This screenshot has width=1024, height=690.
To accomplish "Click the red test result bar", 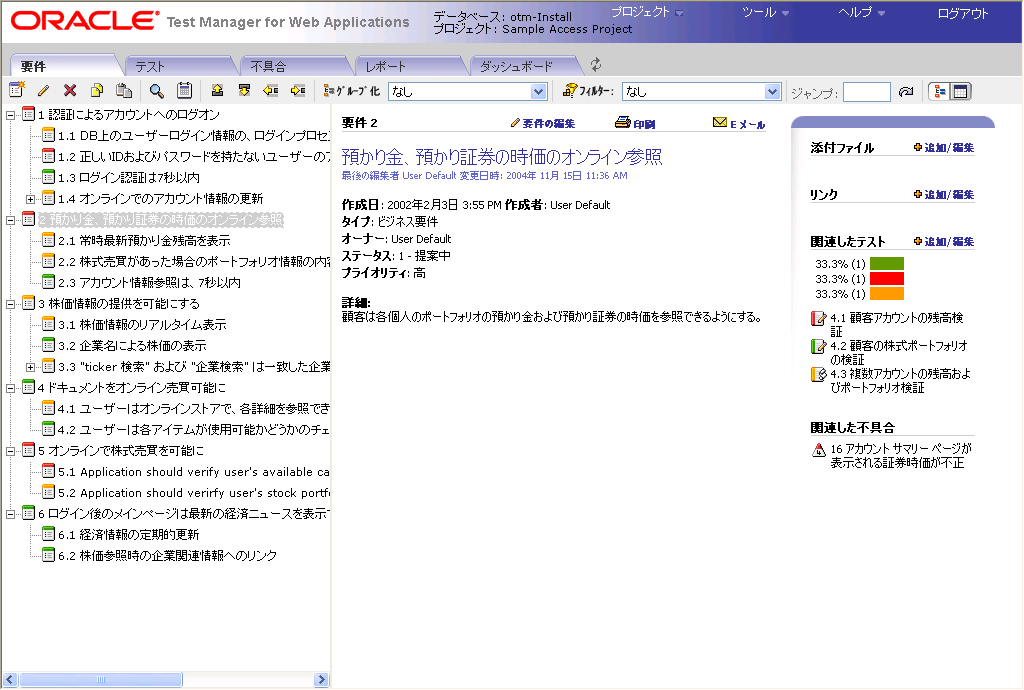I will [x=887, y=279].
